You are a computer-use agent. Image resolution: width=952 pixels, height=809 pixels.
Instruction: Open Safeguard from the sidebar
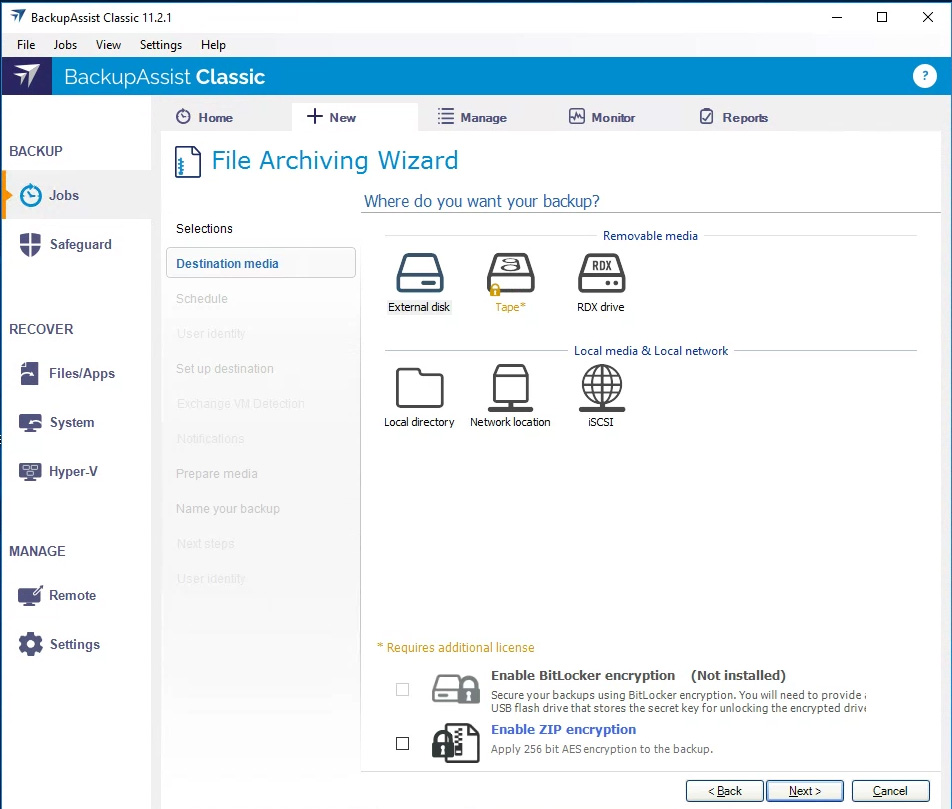pos(80,245)
